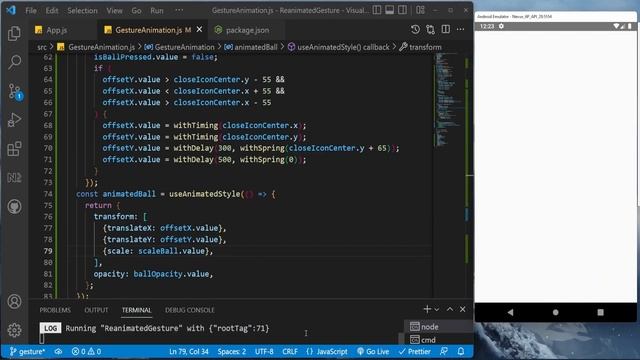The width and height of the screenshot is (640, 360).
Task: Tap the Android emulator Overview button
Action: point(600,312)
